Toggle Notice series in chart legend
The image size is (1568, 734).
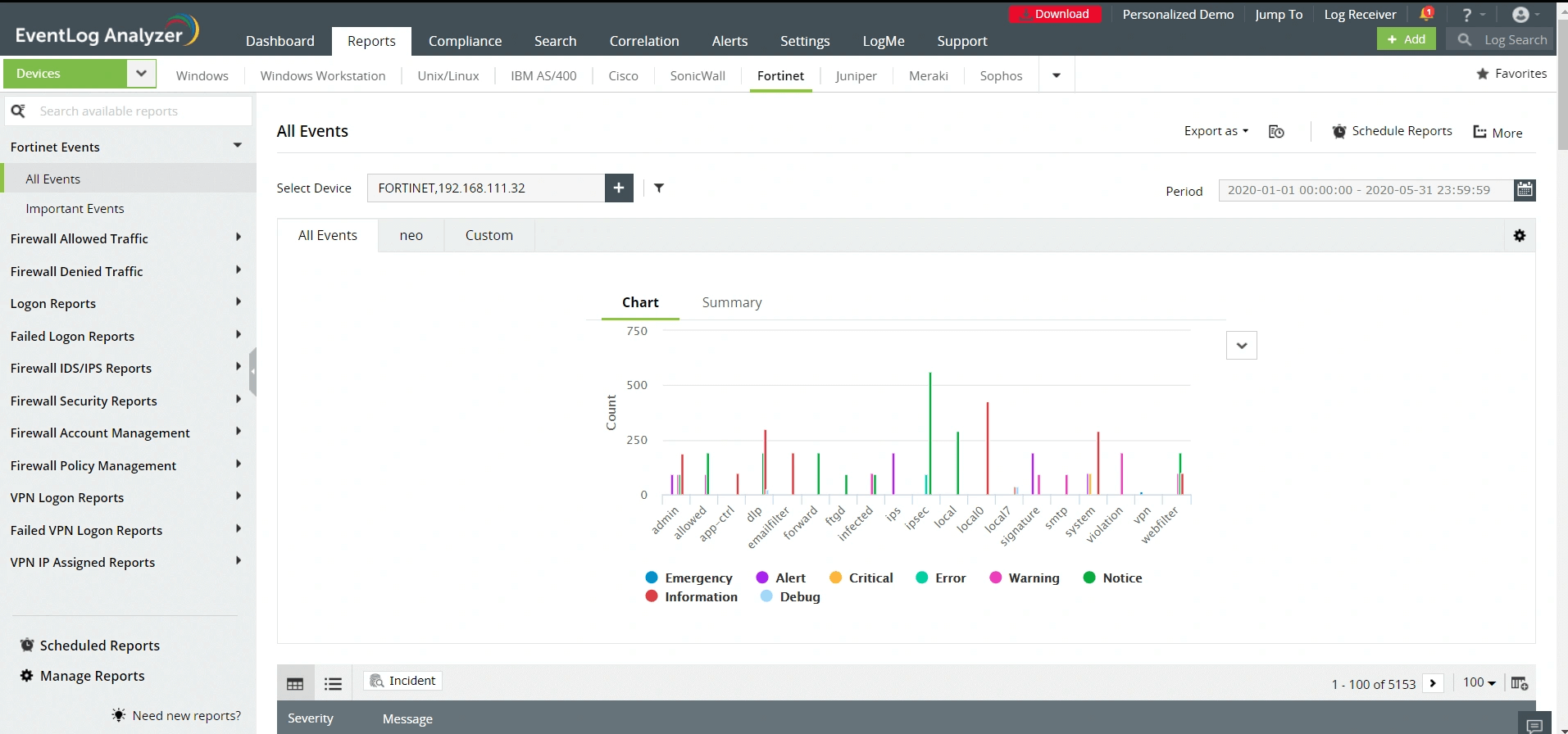(1112, 578)
